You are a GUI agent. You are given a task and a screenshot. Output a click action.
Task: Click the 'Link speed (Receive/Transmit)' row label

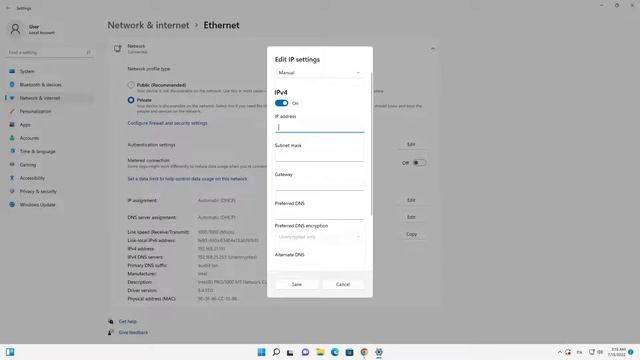click(x=158, y=232)
